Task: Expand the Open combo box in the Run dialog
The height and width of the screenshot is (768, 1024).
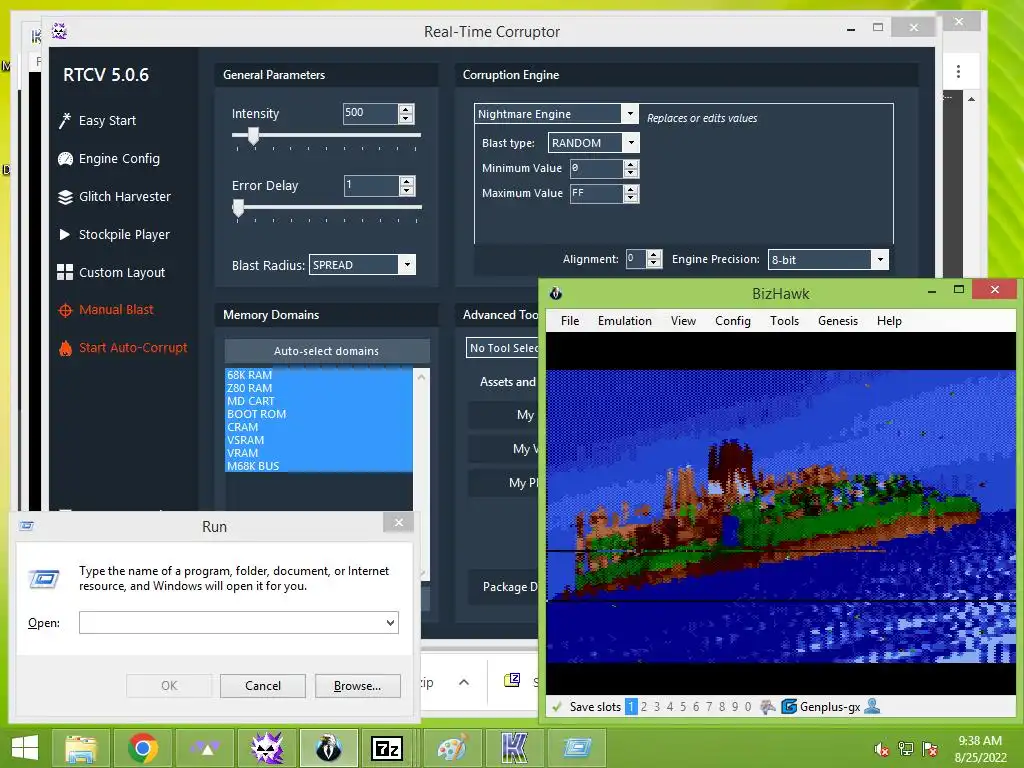Action: pyautogui.click(x=391, y=622)
